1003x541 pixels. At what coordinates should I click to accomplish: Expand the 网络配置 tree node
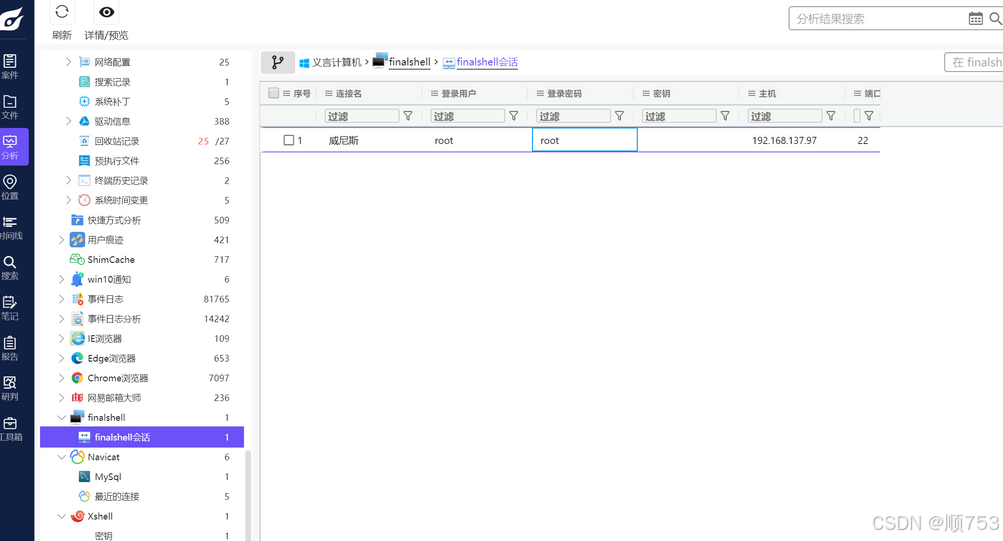[68, 62]
